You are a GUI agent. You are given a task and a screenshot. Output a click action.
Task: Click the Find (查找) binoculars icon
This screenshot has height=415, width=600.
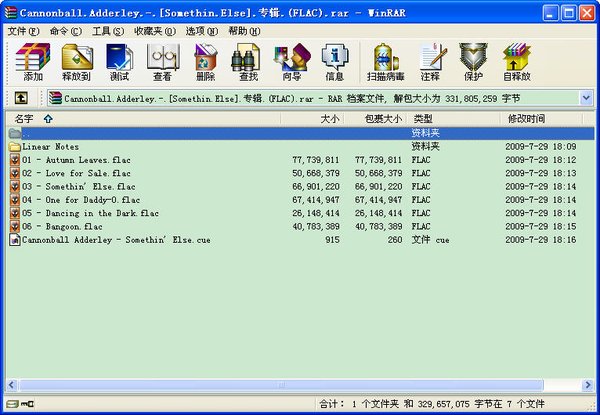(248, 62)
